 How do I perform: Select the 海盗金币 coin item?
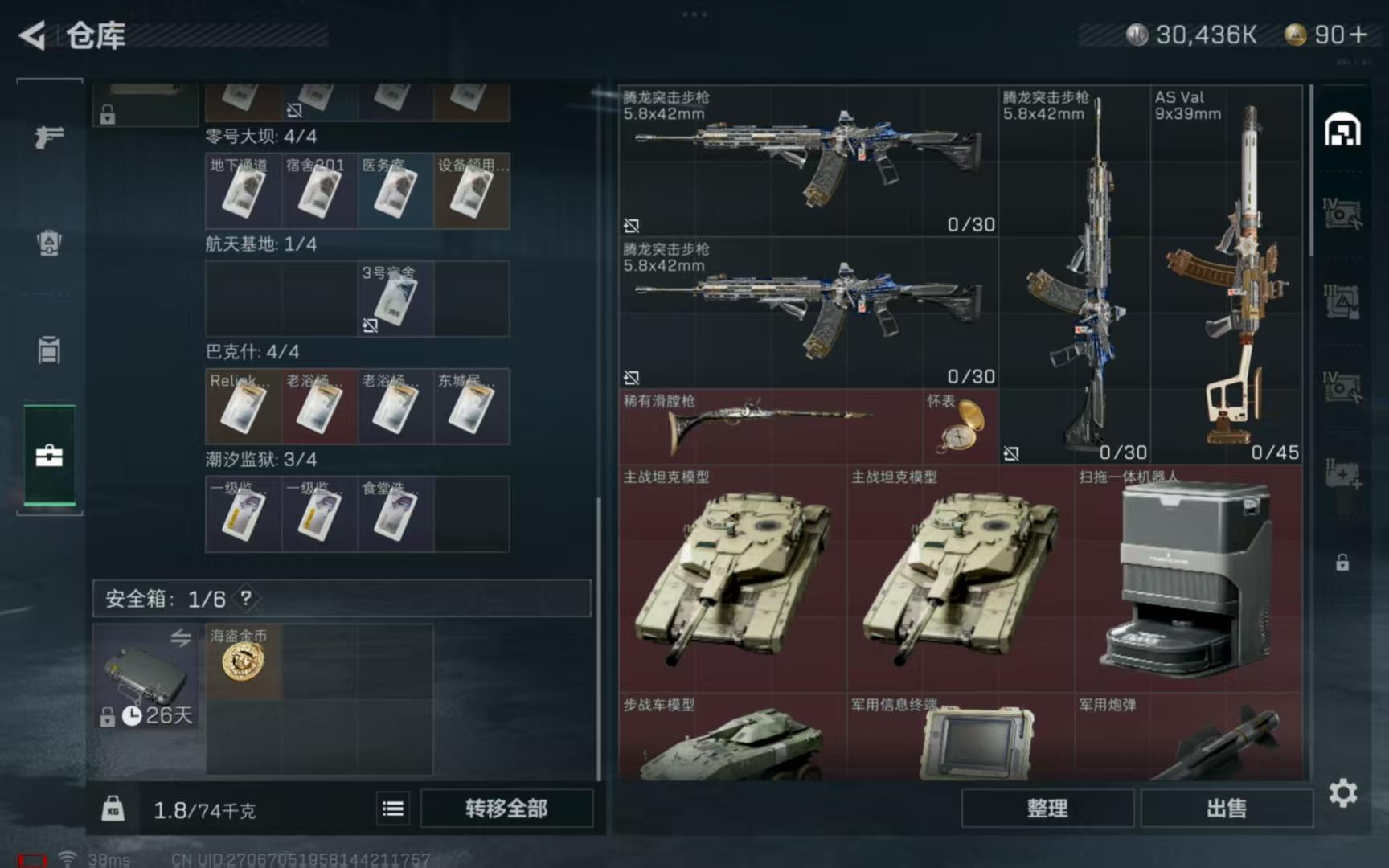coord(244,661)
